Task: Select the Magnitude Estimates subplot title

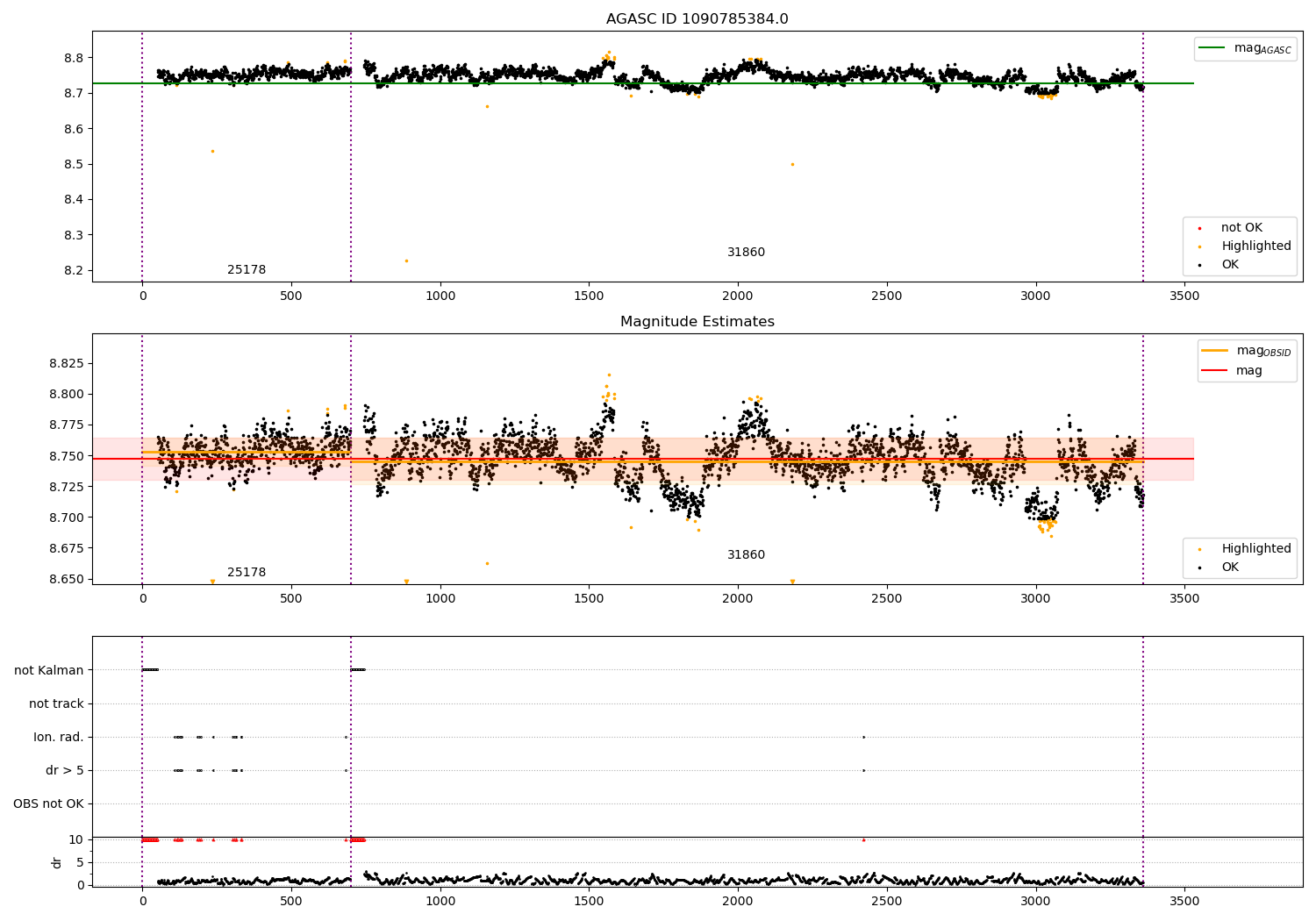Action: click(x=697, y=322)
